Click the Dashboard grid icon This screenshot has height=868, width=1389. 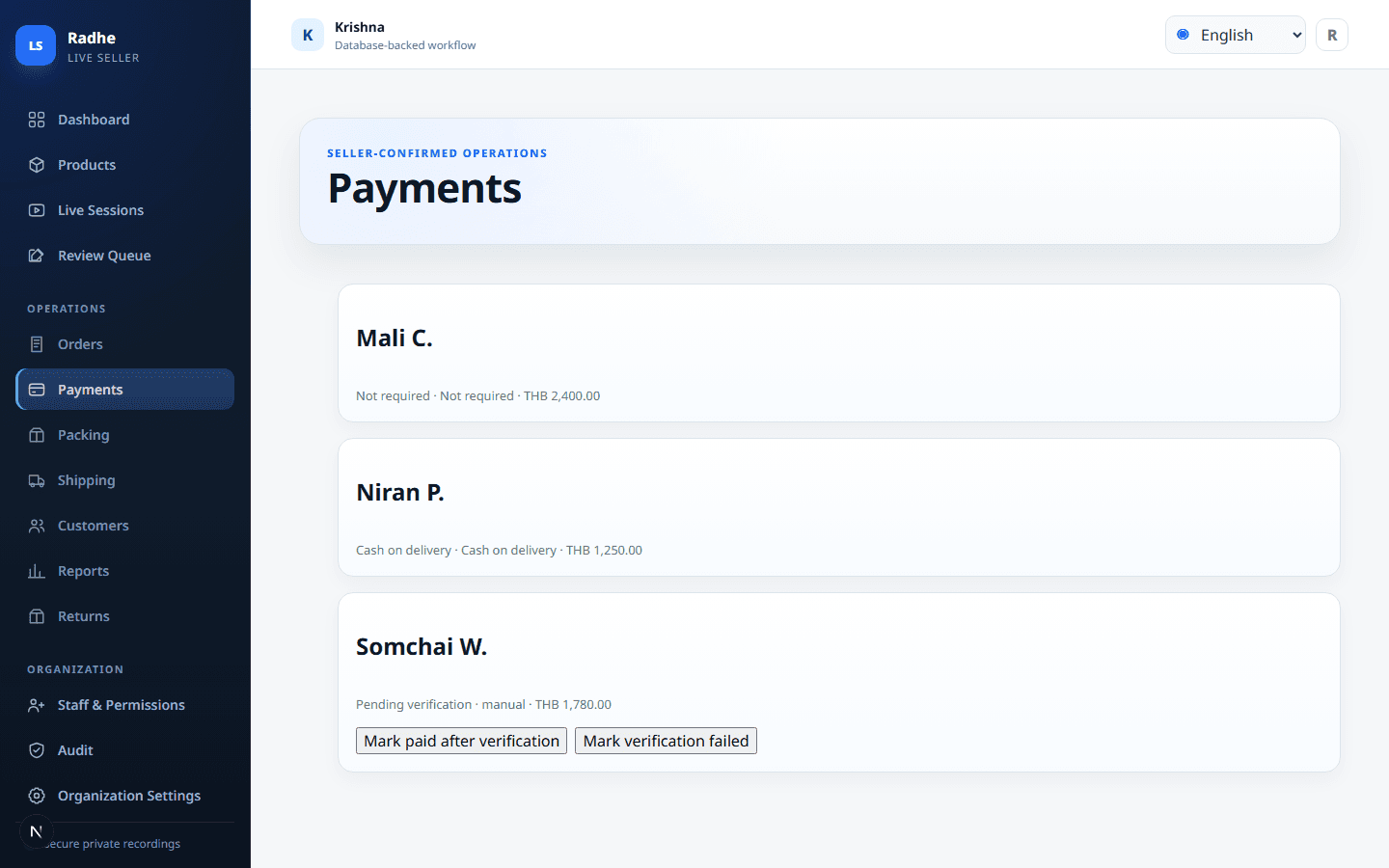tap(37, 120)
